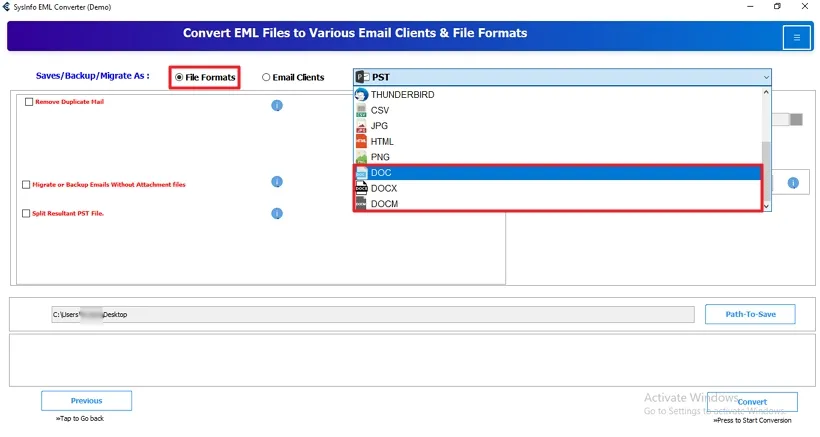Enable Remove Duplicate Mail checkbox
This screenshot has width=820, height=437.
(x=29, y=102)
